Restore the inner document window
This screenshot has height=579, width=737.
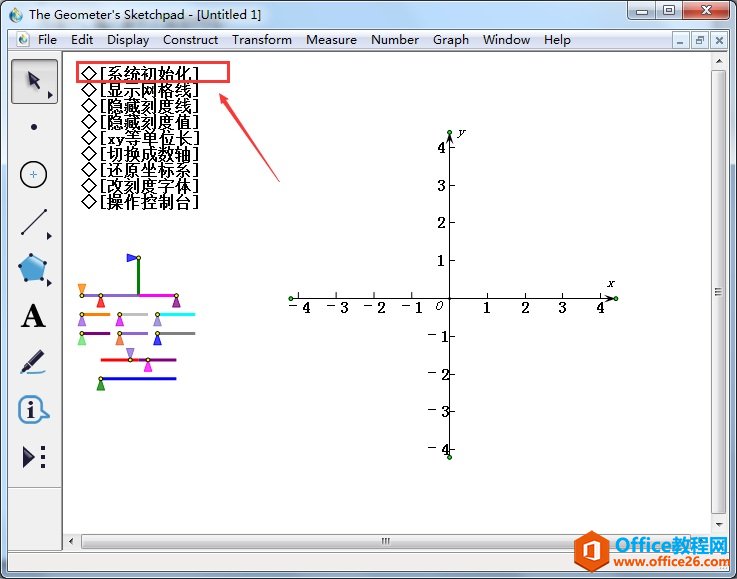coord(699,40)
